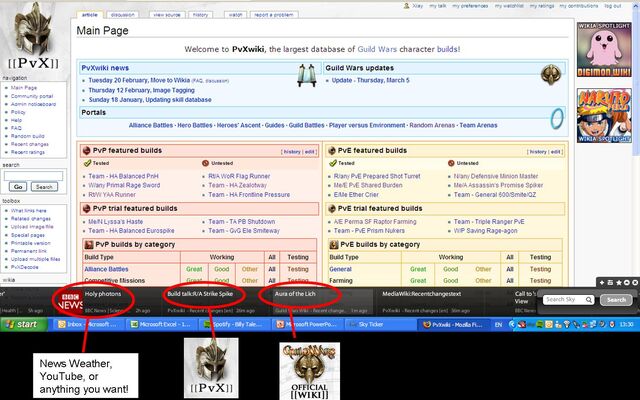Screen dimensions: 640x400
Task: Click the user avatar icon next to Xiay
Action: pyautogui.click(x=406, y=6)
